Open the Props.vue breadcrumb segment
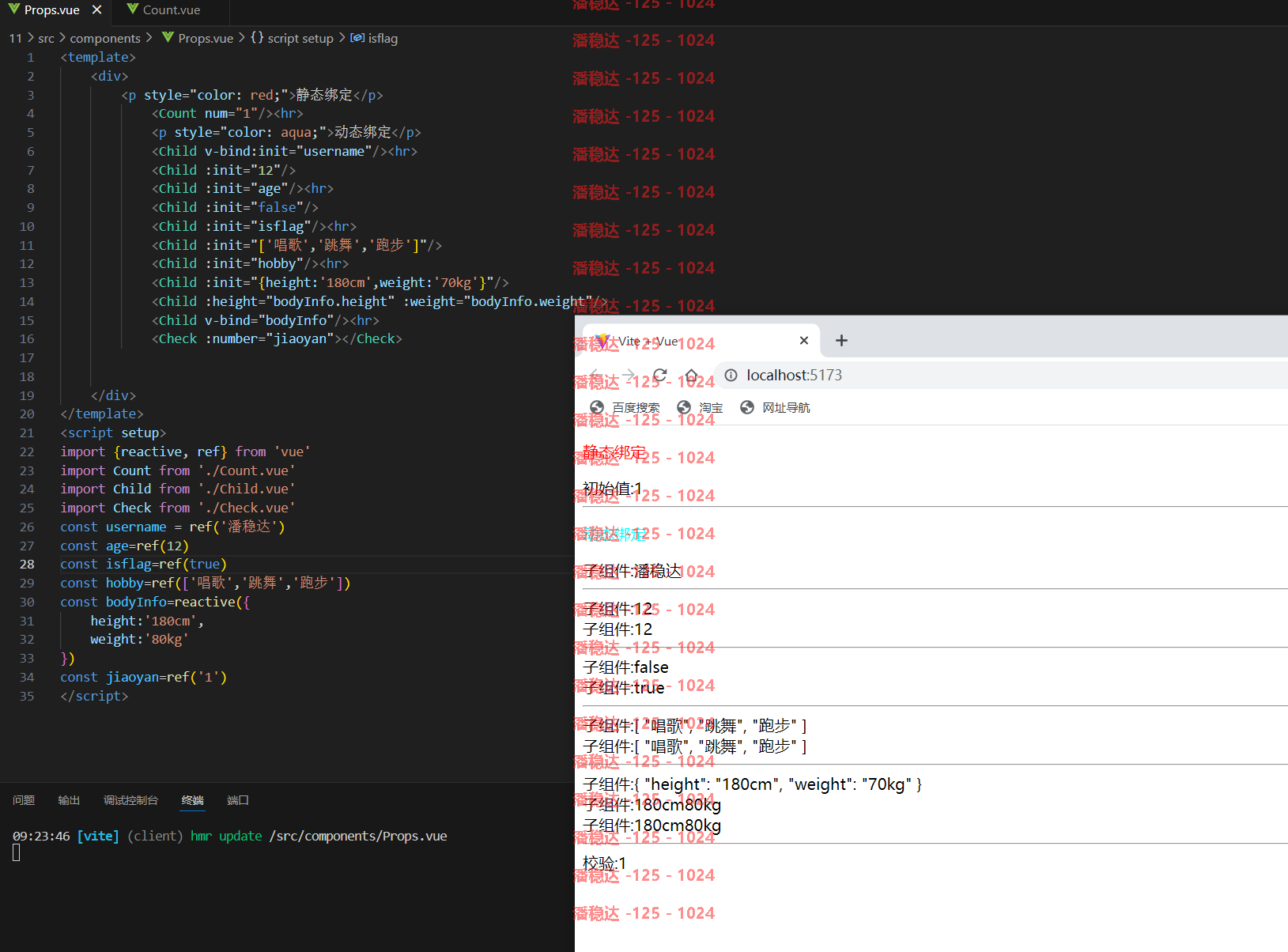This screenshot has width=1288, height=952. (206, 38)
